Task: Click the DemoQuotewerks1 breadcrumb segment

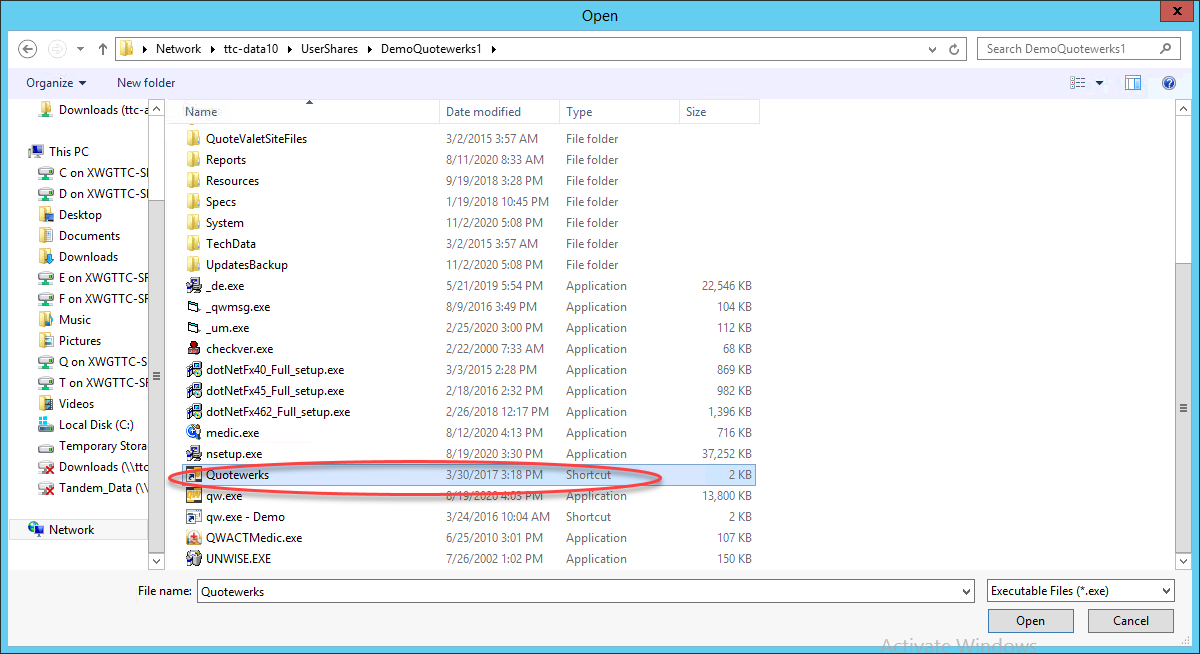Action: coord(432,48)
